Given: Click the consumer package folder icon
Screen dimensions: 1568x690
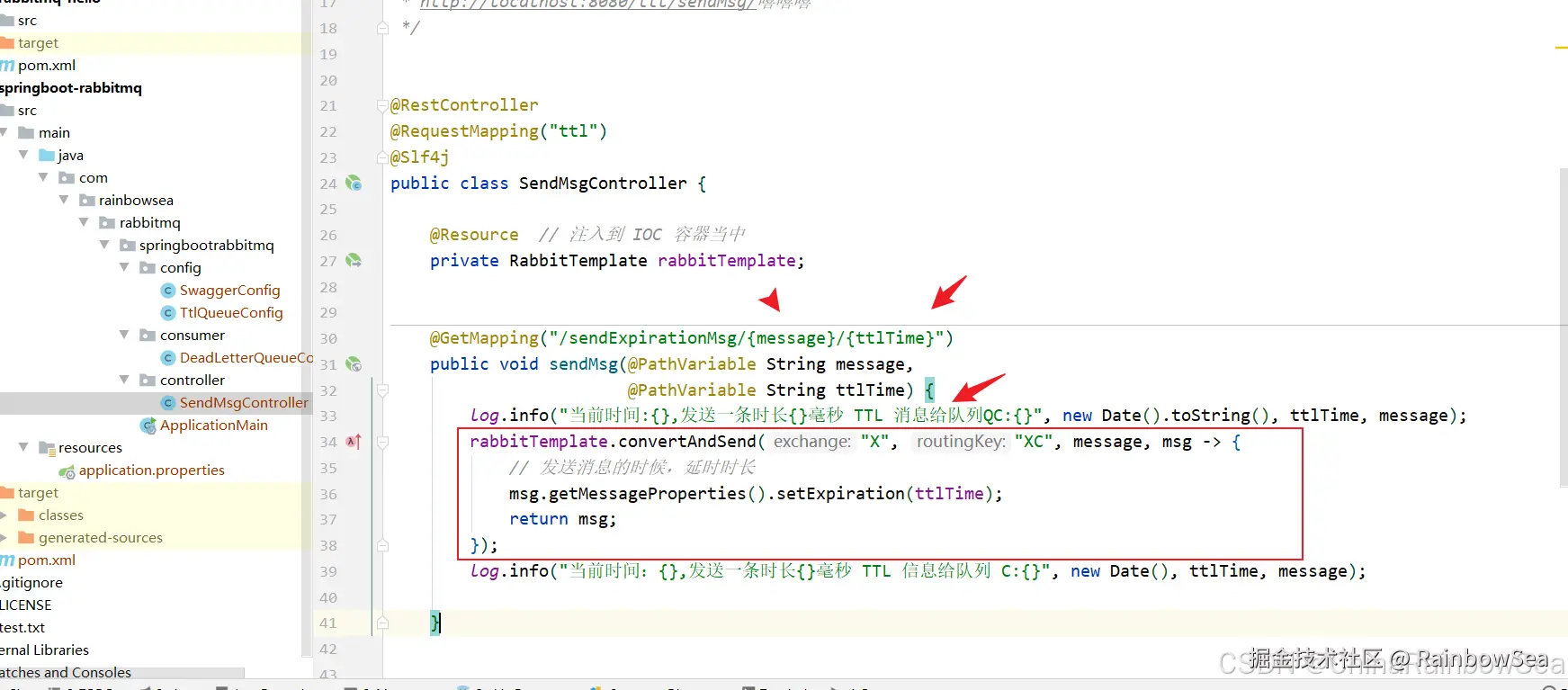Looking at the screenshot, I should [148, 336].
